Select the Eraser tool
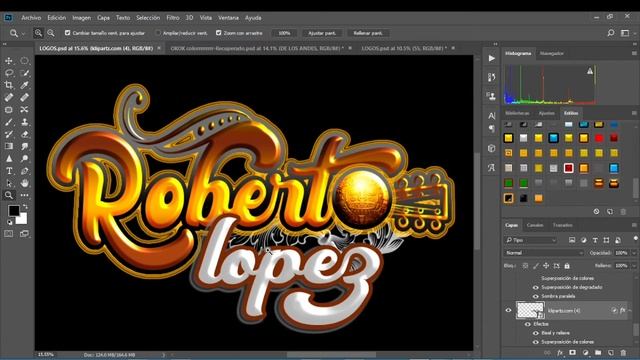The height and width of the screenshot is (360, 640). point(24,134)
